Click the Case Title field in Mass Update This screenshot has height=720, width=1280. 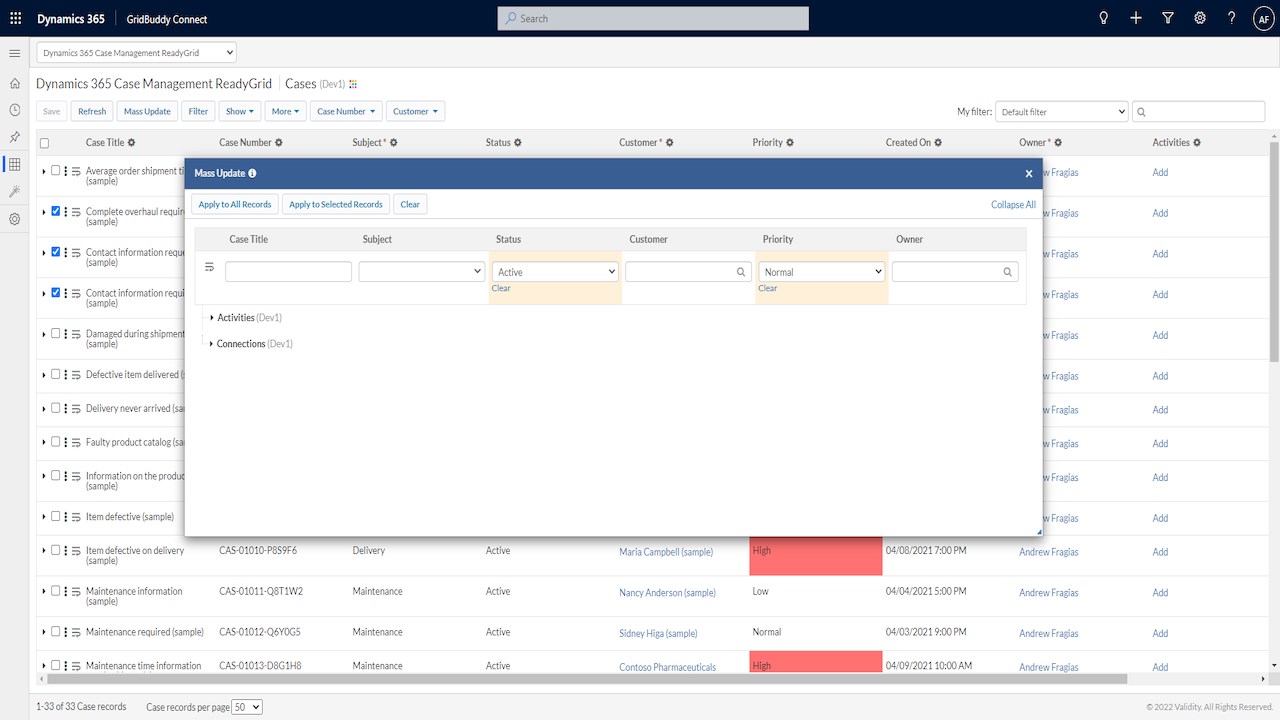[288, 272]
